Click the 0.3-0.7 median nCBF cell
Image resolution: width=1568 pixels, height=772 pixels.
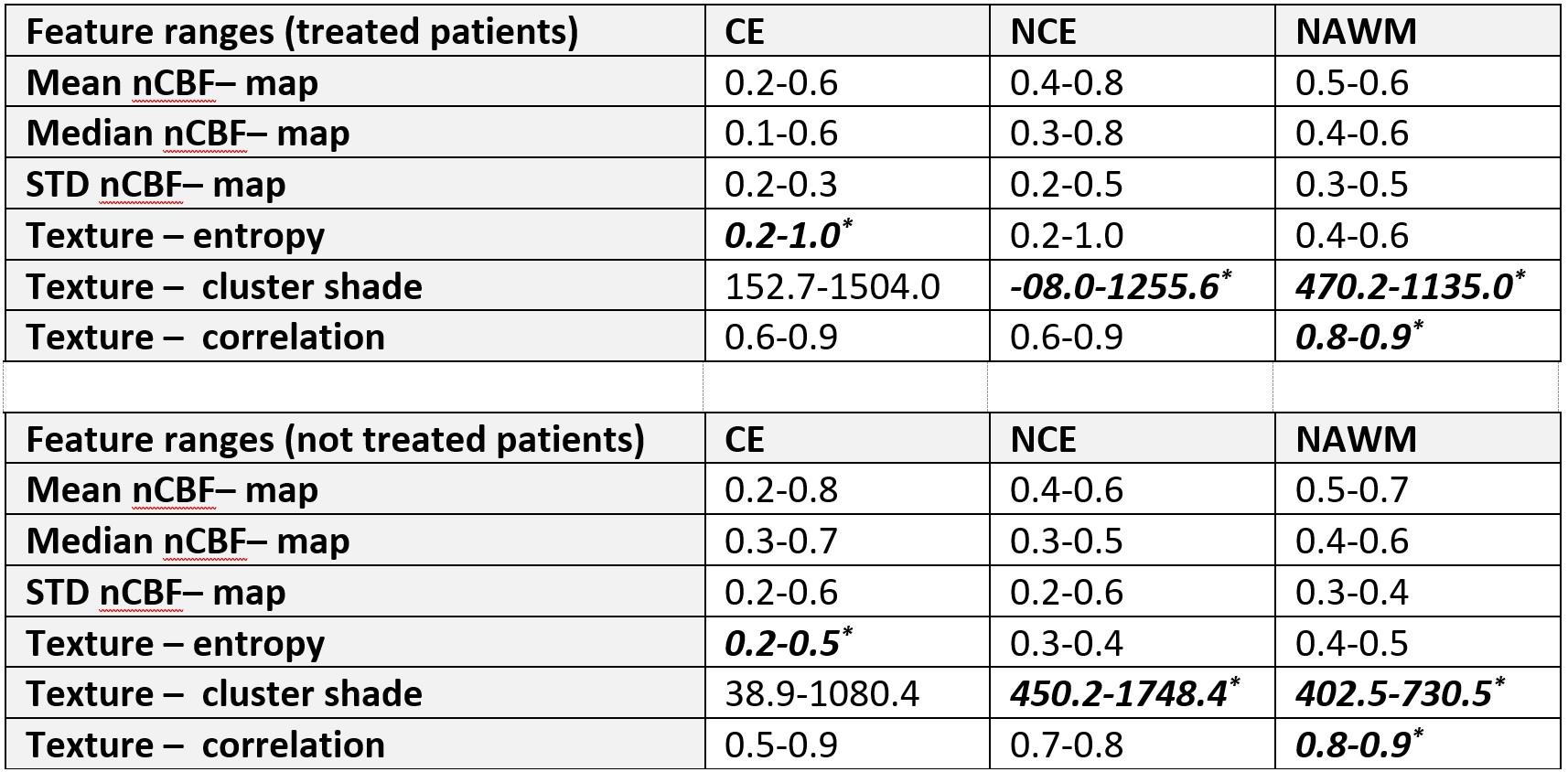(781, 541)
